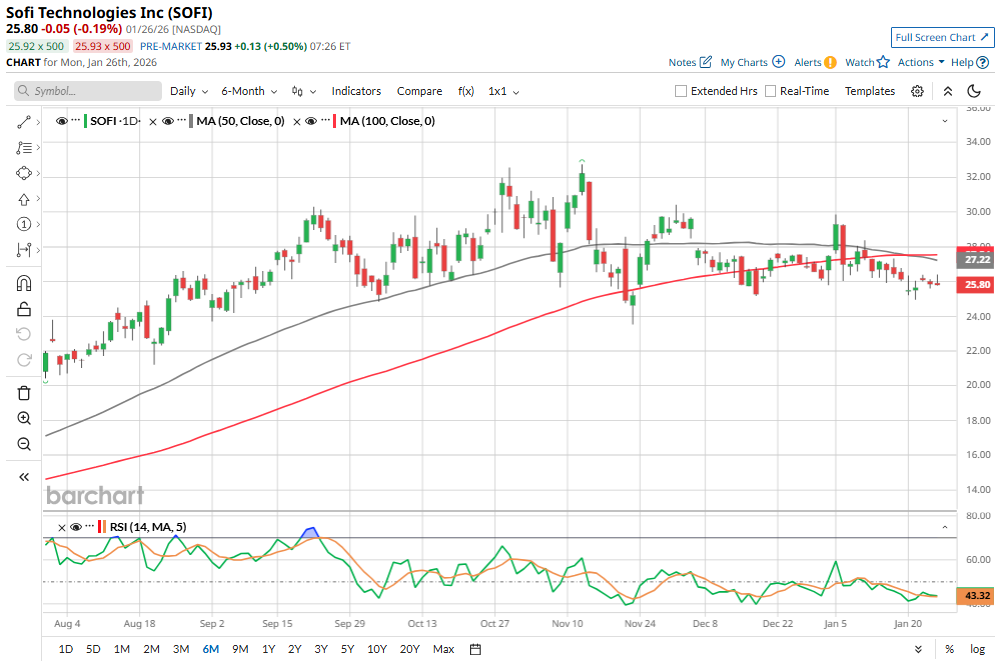Image resolution: width=999 pixels, height=667 pixels.
Task: Open the Notes link
Action: [x=682, y=62]
